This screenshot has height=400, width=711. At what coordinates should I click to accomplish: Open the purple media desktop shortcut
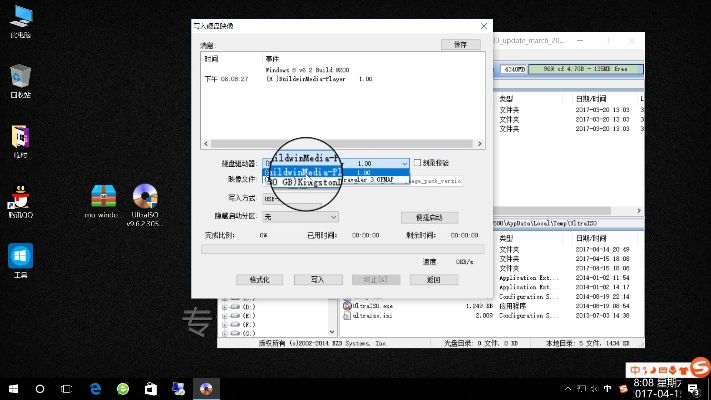(20, 137)
